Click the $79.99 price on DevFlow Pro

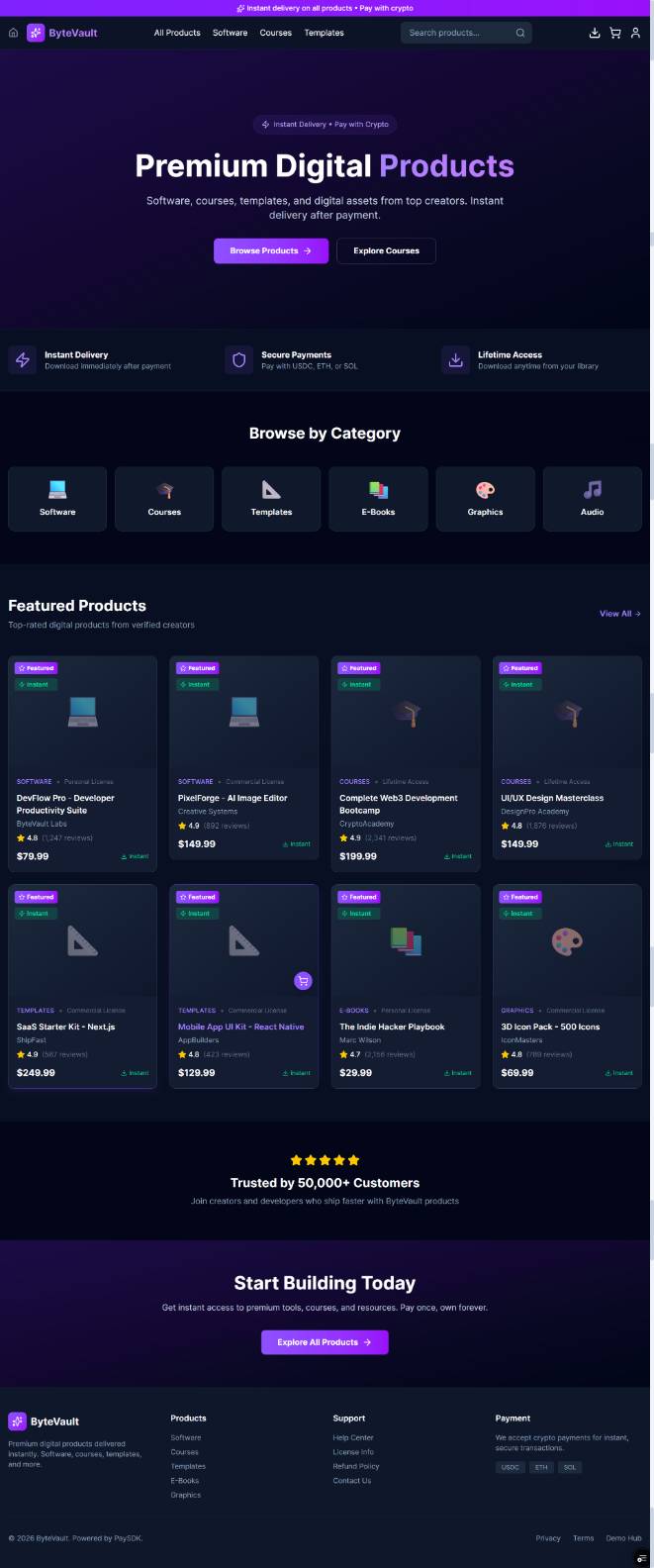(x=33, y=856)
